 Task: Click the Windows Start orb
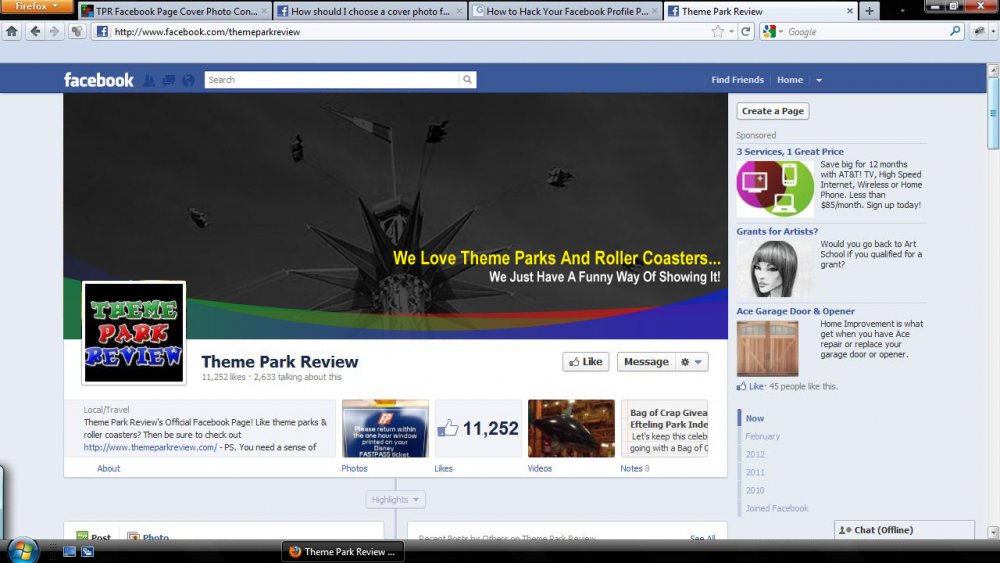tap(23, 550)
